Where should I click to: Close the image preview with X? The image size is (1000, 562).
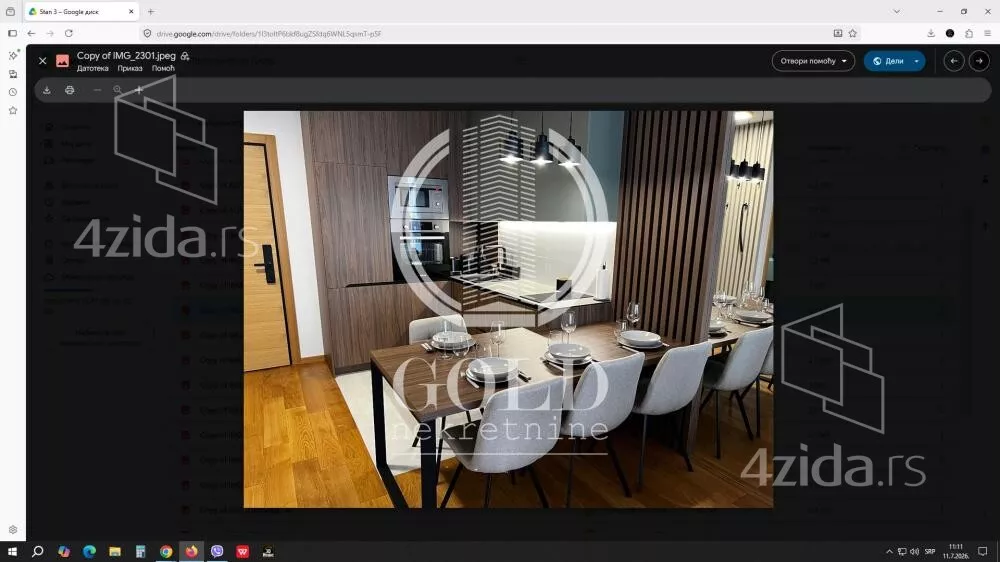42,61
